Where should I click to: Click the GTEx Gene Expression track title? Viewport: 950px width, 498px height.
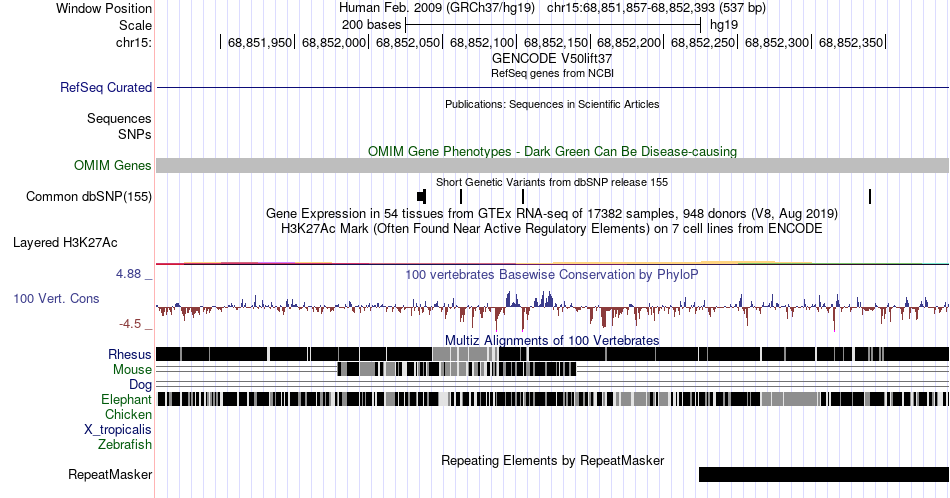click(x=552, y=213)
